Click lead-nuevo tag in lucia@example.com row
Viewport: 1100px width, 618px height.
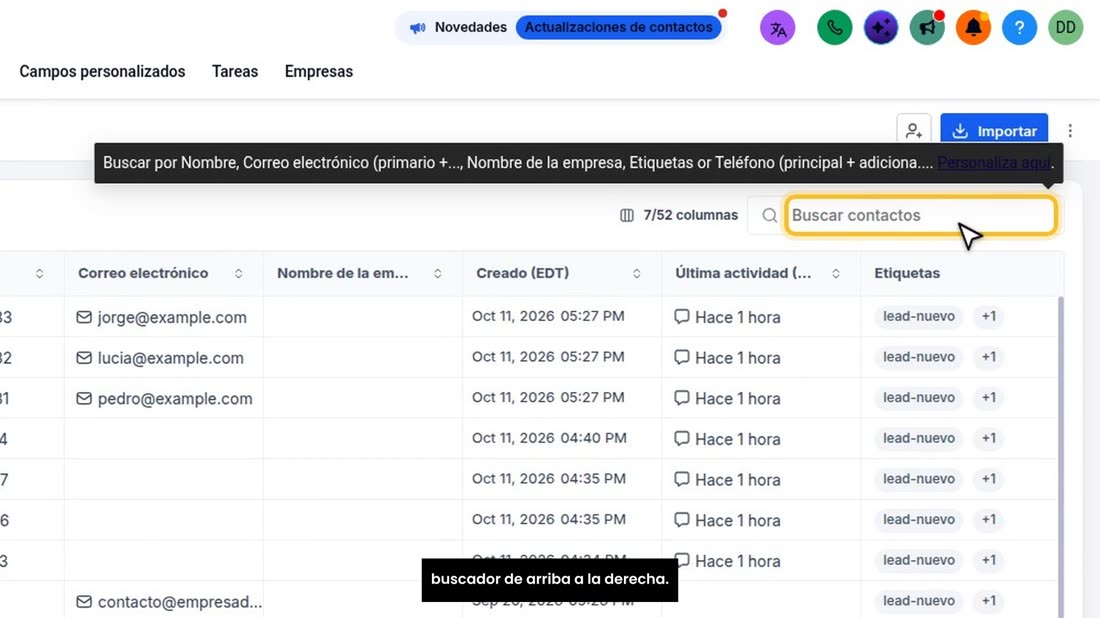[918, 357]
